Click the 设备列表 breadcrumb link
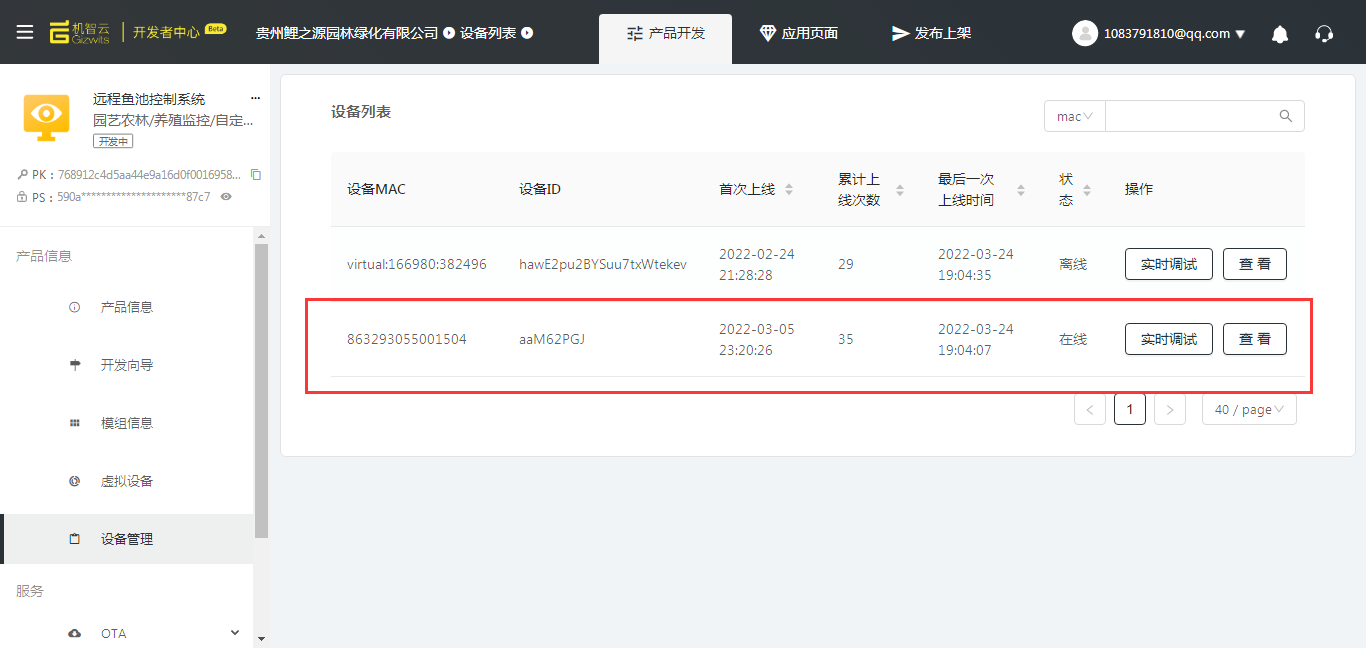The image size is (1366, 648). 488,33
